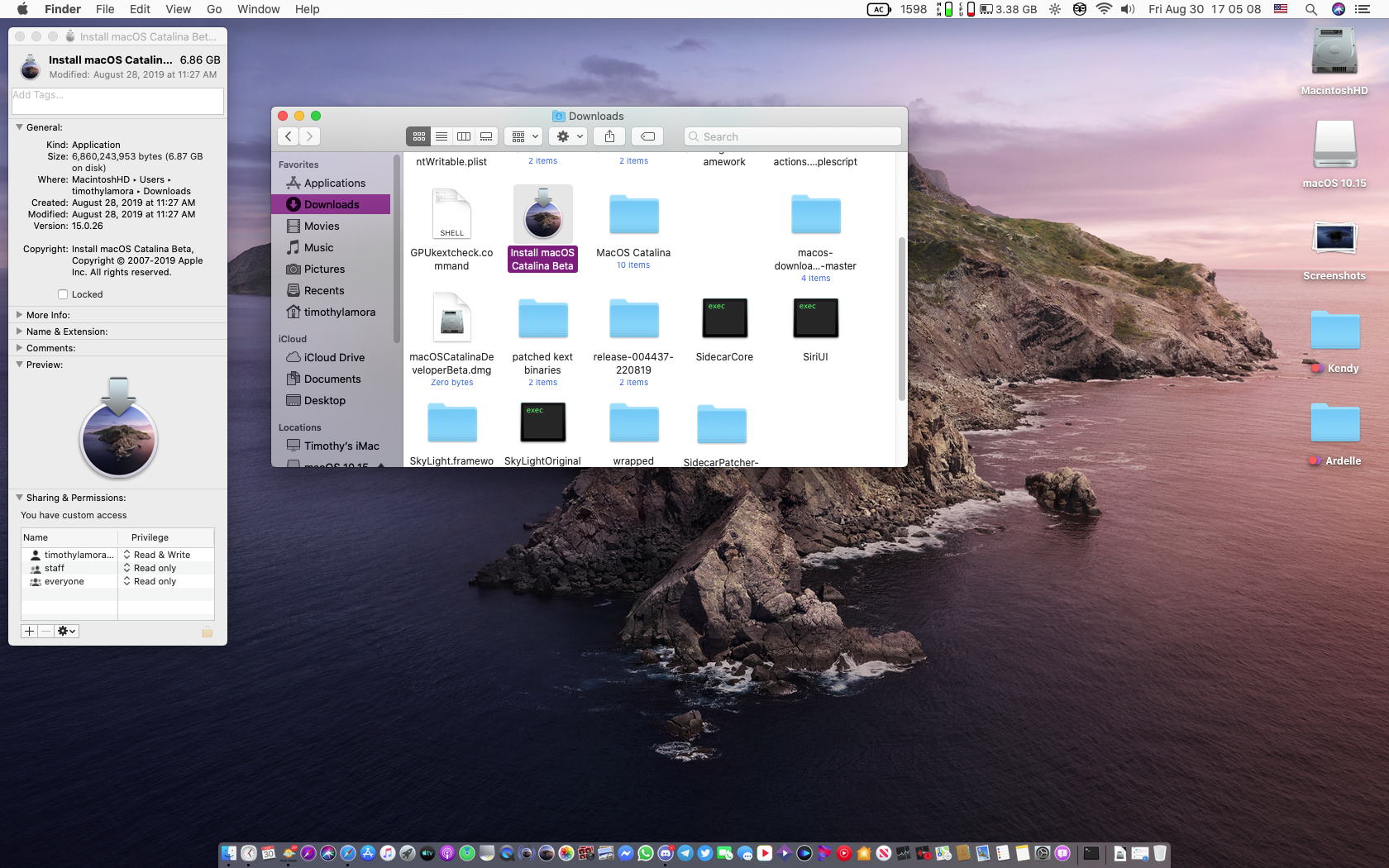Open the group-by dropdown in Finder toolbar
The height and width of the screenshot is (868, 1389).
tap(524, 136)
